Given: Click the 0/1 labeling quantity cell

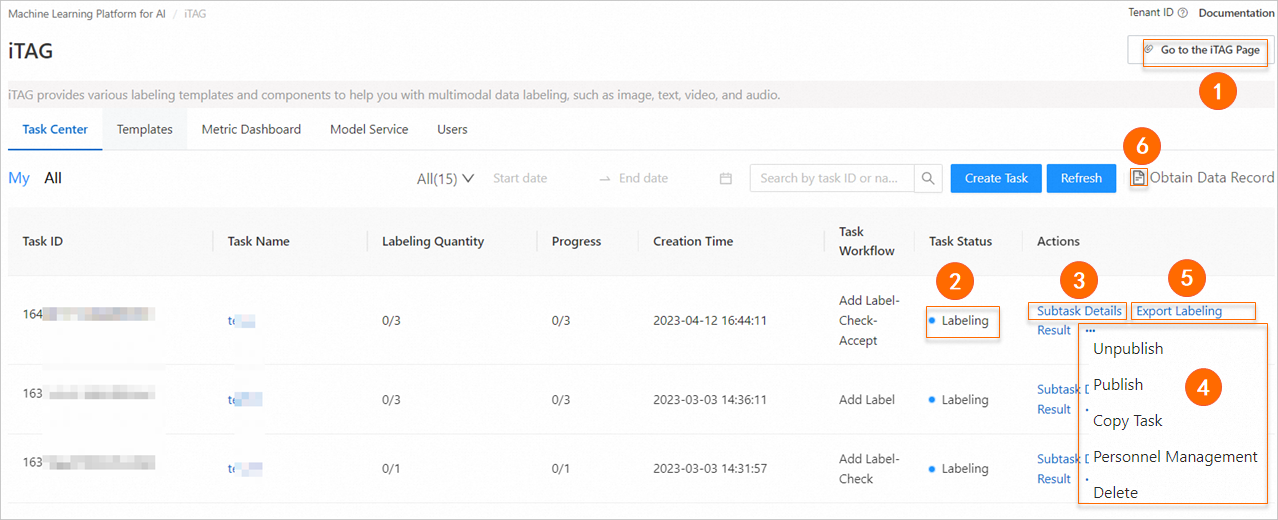Looking at the screenshot, I should point(392,469).
